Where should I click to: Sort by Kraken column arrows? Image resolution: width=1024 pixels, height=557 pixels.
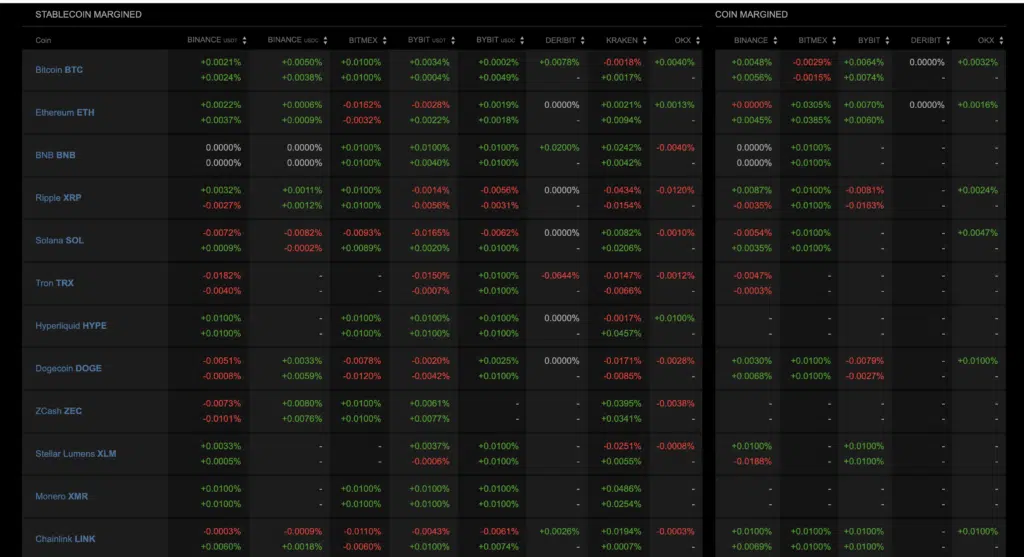(x=645, y=40)
